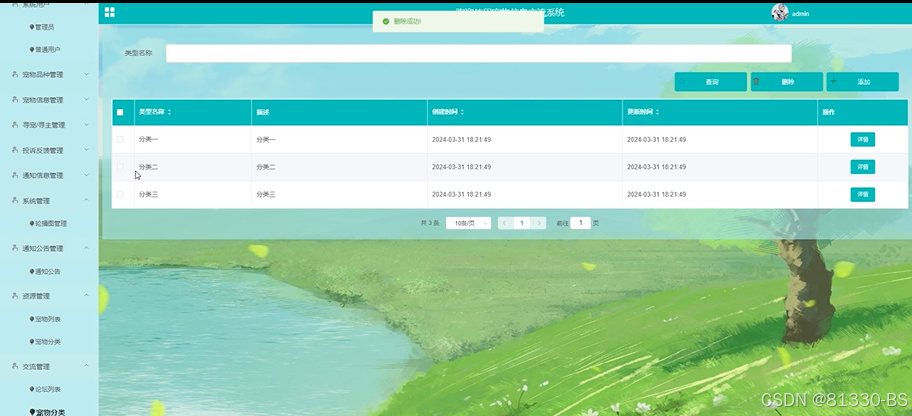Open 详情 for row 分类二
Viewport: 912px width, 416px height.
point(863,167)
